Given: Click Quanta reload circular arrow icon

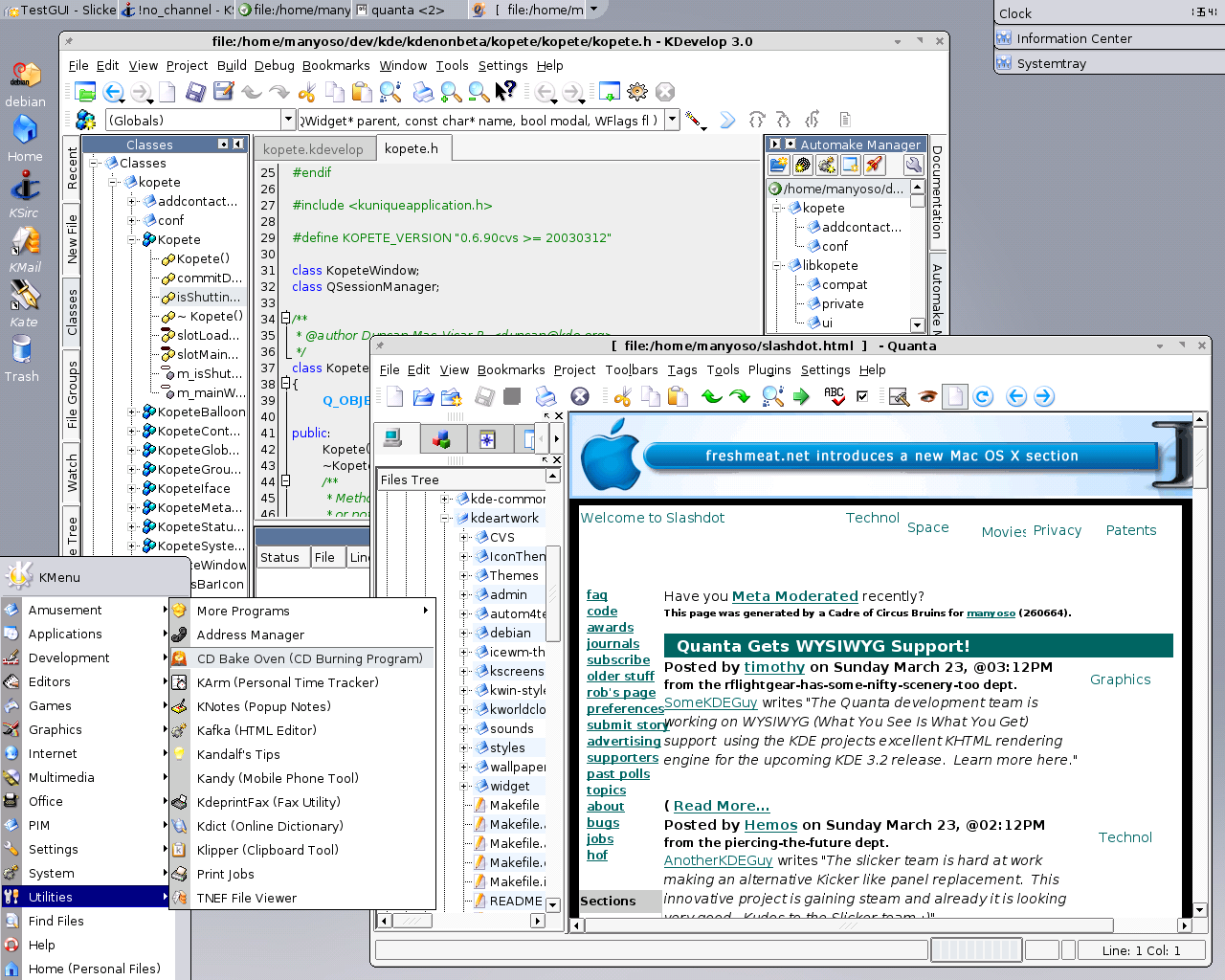Looking at the screenshot, I should coord(984,396).
